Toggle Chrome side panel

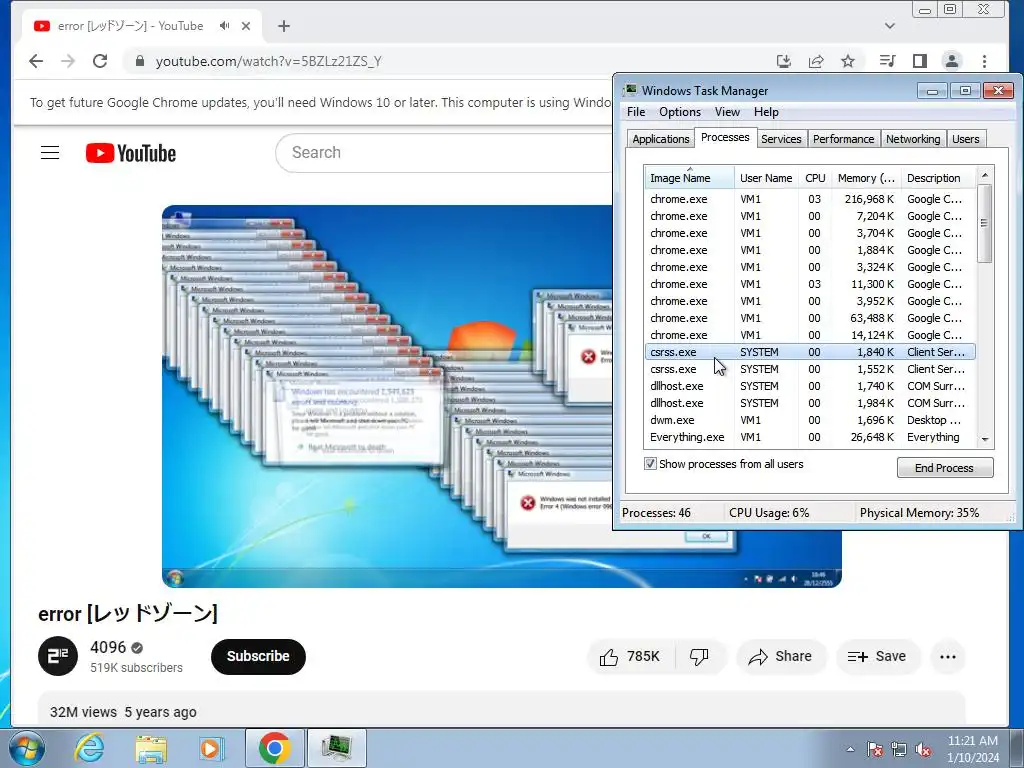[x=920, y=61]
